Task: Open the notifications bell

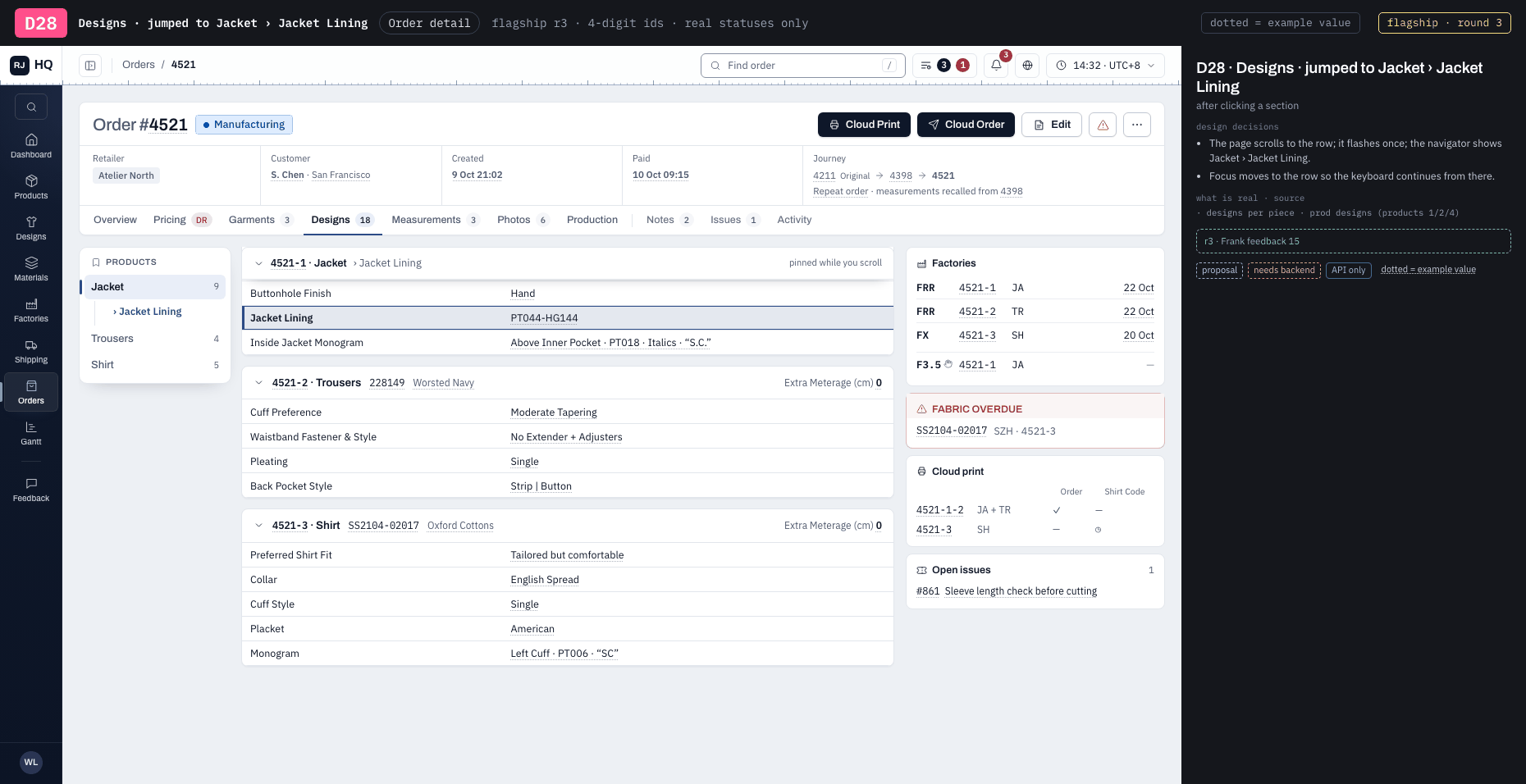Action: (x=996, y=66)
